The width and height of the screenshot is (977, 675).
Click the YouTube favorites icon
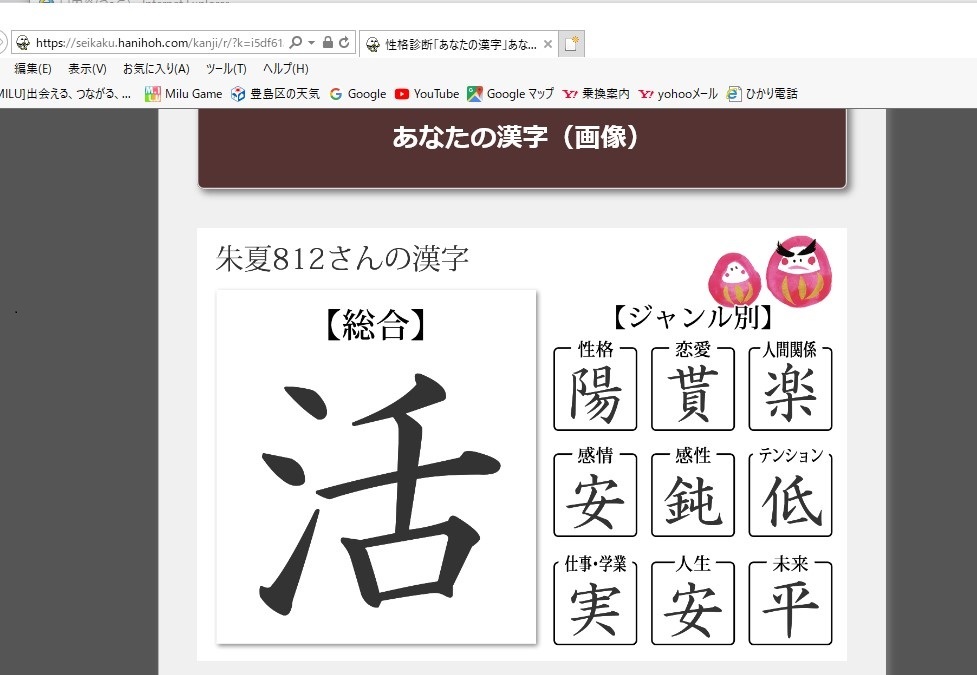pos(402,94)
